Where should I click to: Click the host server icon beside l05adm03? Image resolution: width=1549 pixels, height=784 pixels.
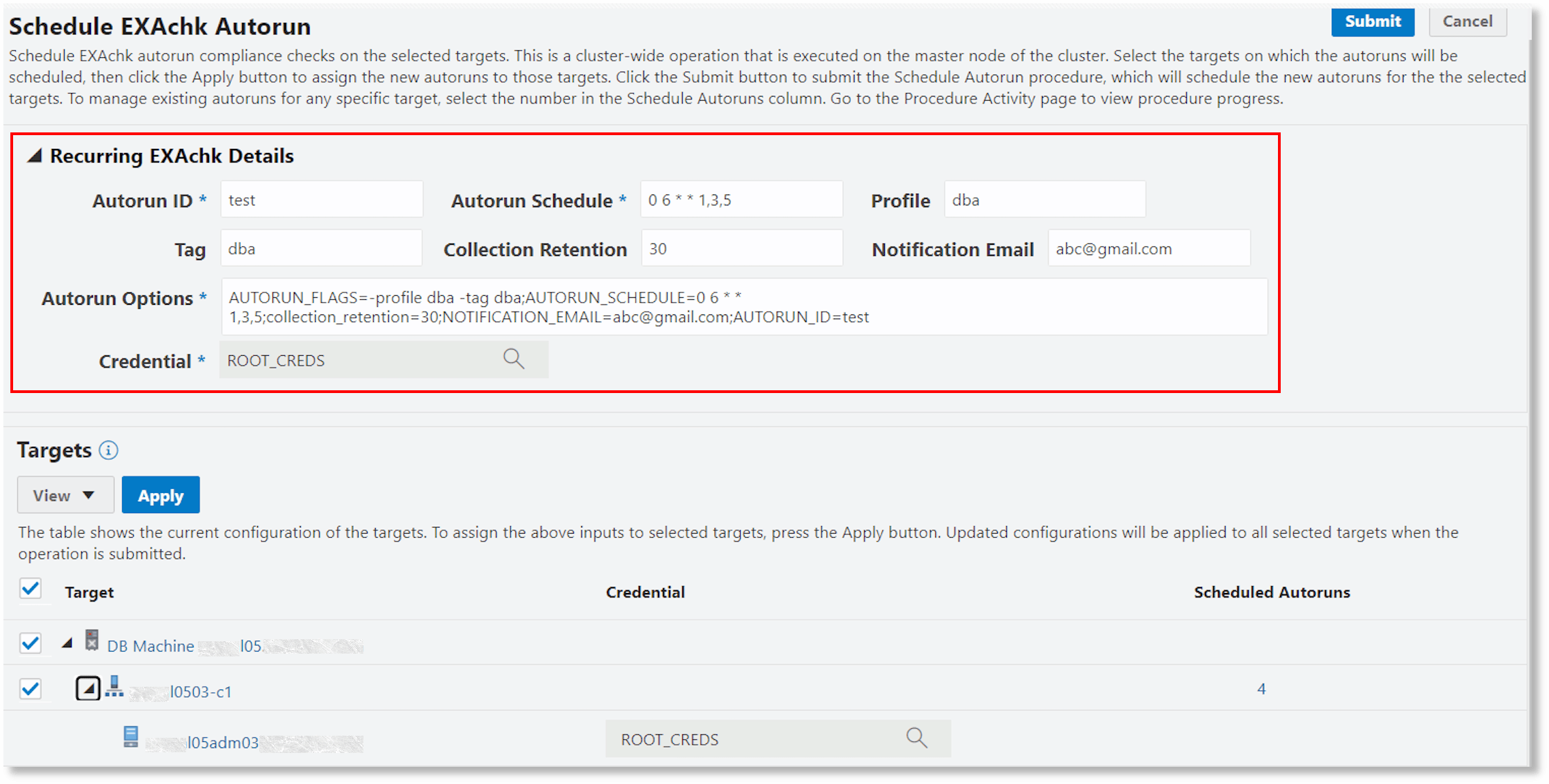pyautogui.click(x=130, y=737)
